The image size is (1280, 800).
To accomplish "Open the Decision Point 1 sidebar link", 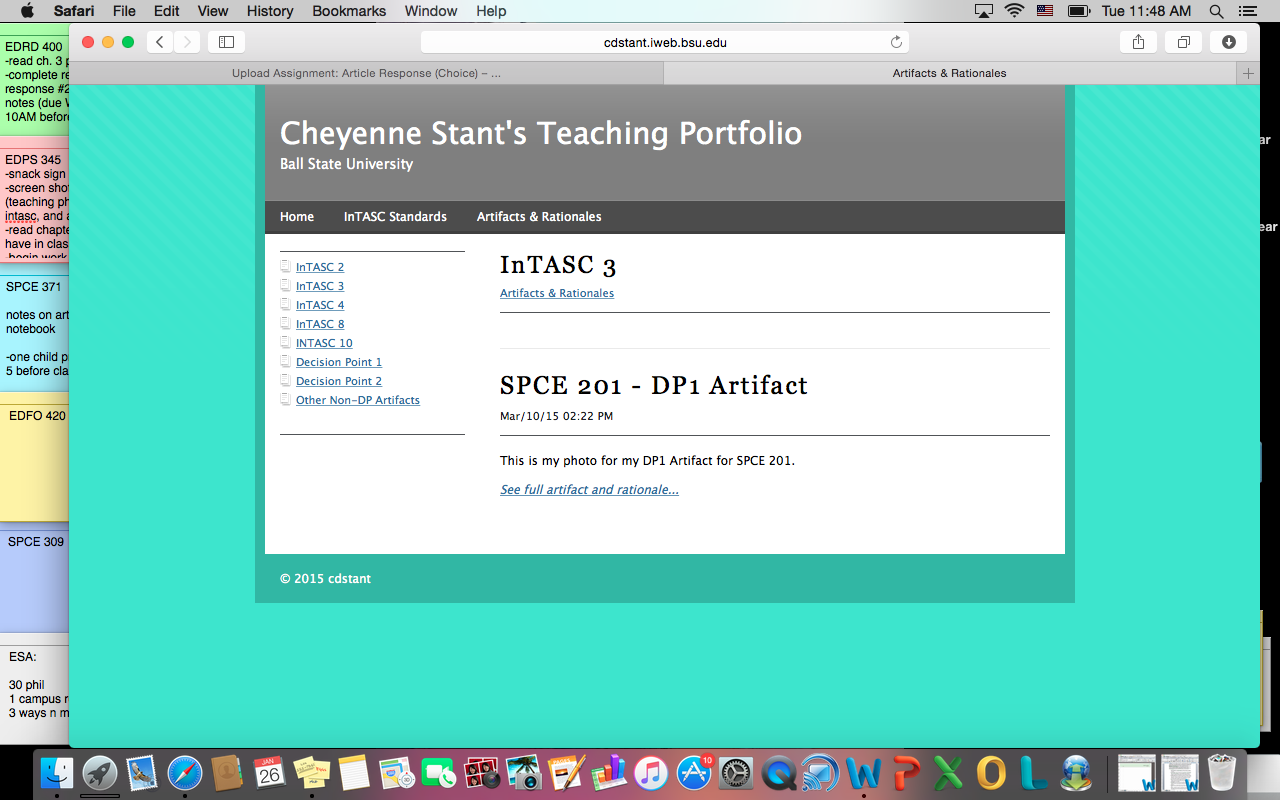I will (x=339, y=362).
